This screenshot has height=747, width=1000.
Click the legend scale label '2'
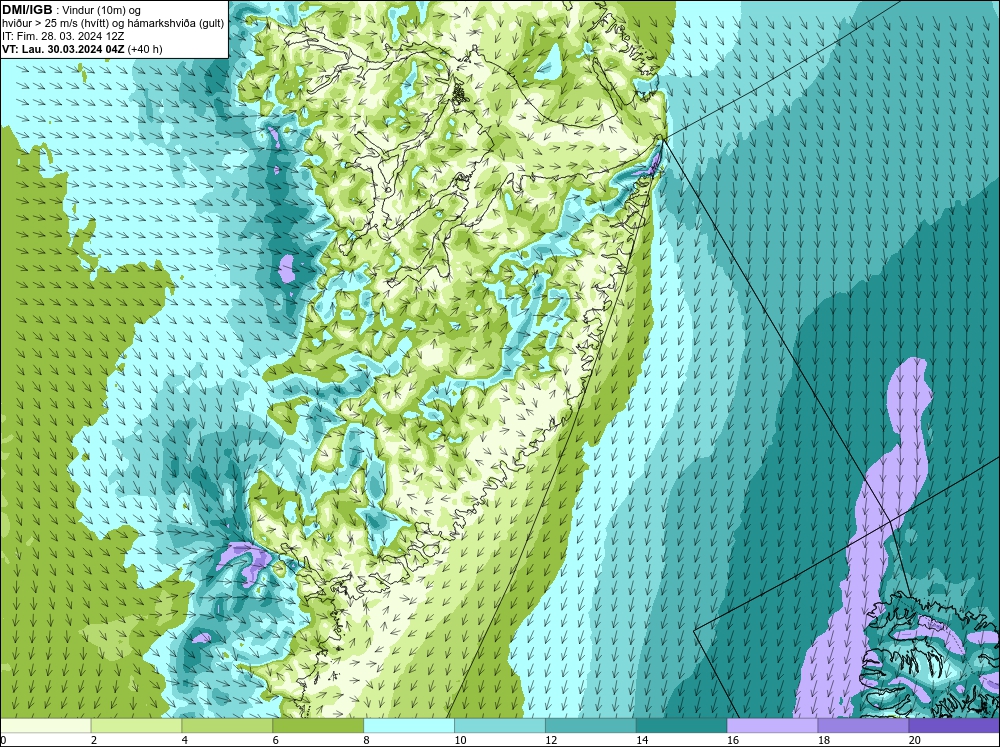point(94,740)
